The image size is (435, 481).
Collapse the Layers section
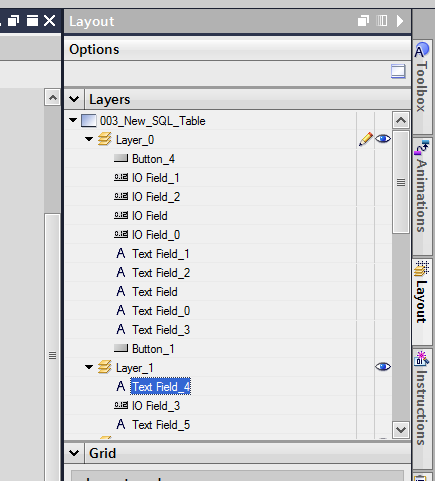point(74,99)
